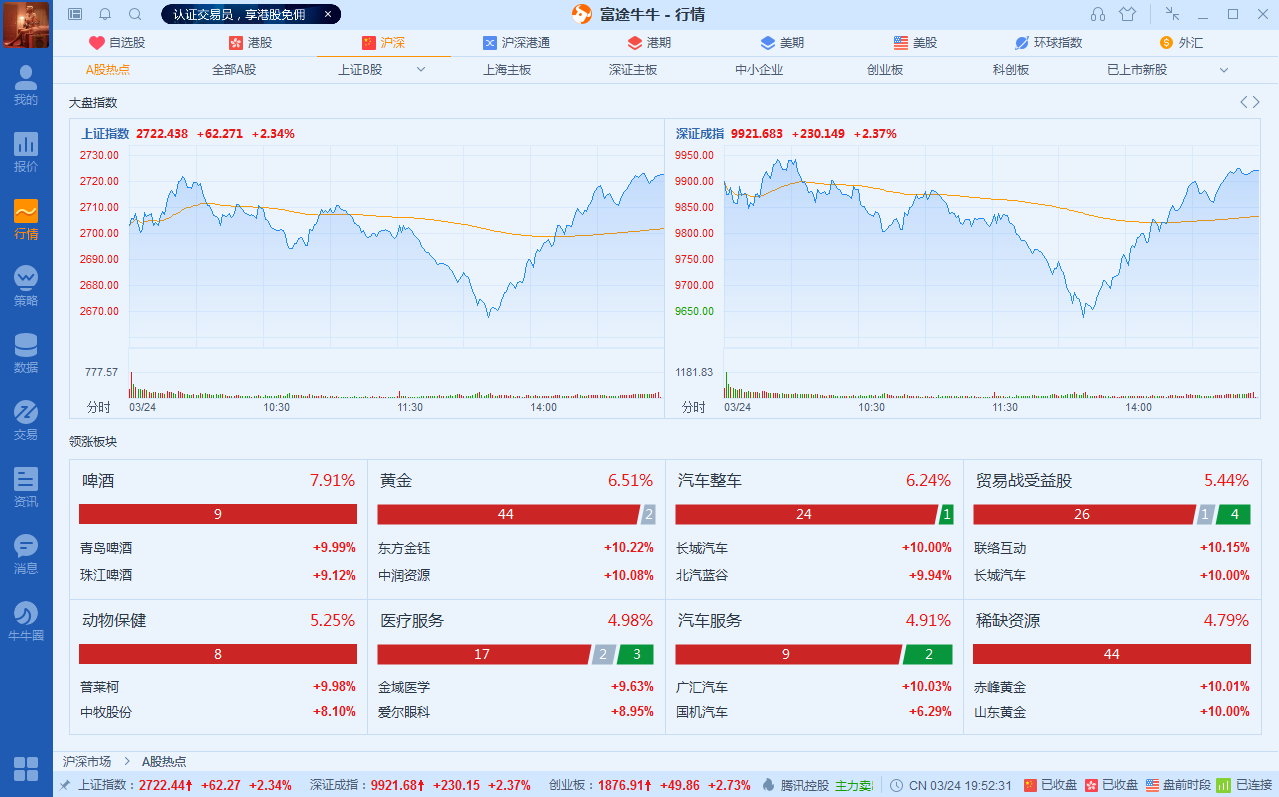
Task: Switch to the 港股 market tab
Action: pyautogui.click(x=250, y=43)
